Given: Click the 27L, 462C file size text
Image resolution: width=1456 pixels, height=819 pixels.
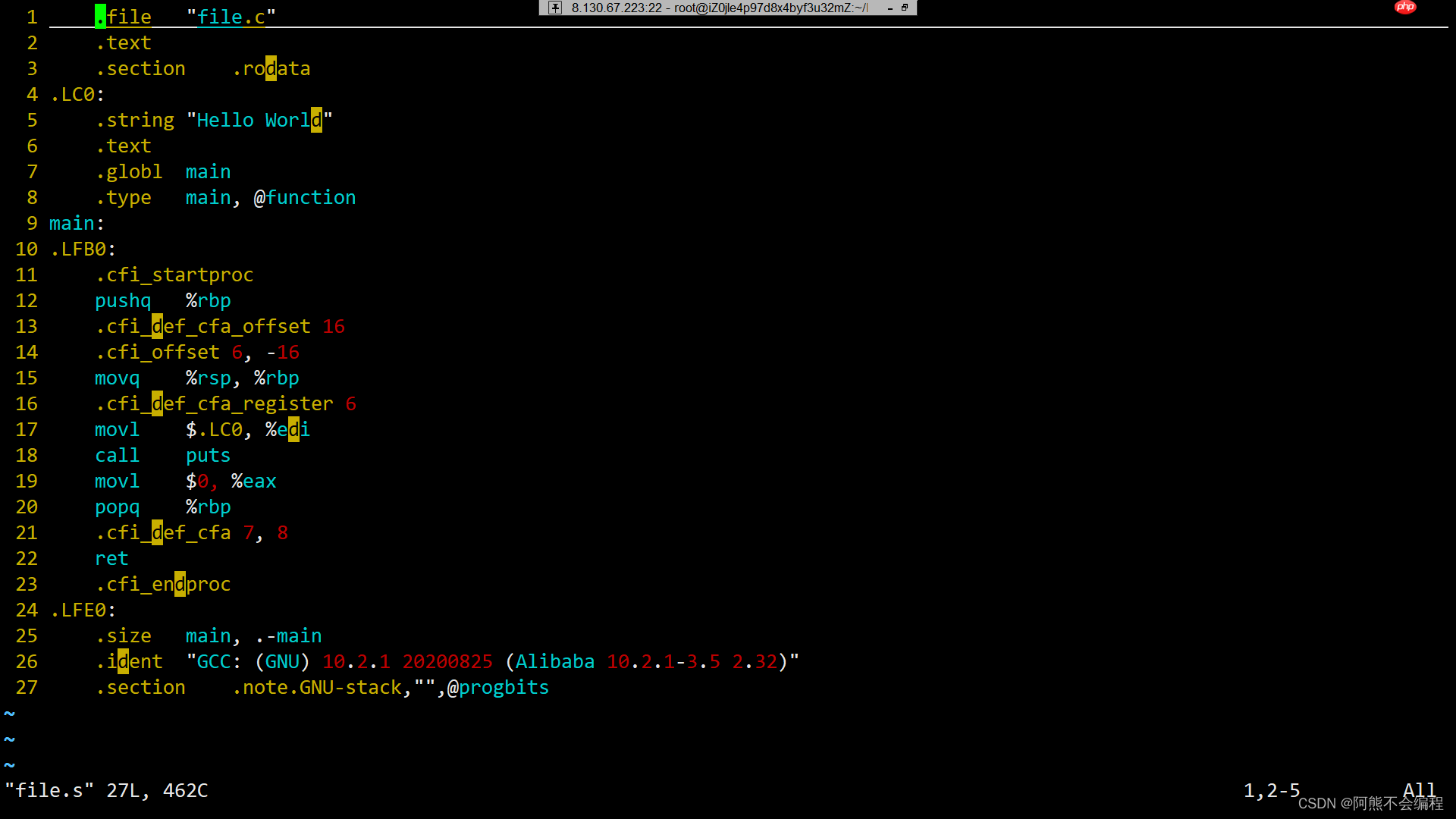Looking at the screenshot, I should click(x=156, y=790).
